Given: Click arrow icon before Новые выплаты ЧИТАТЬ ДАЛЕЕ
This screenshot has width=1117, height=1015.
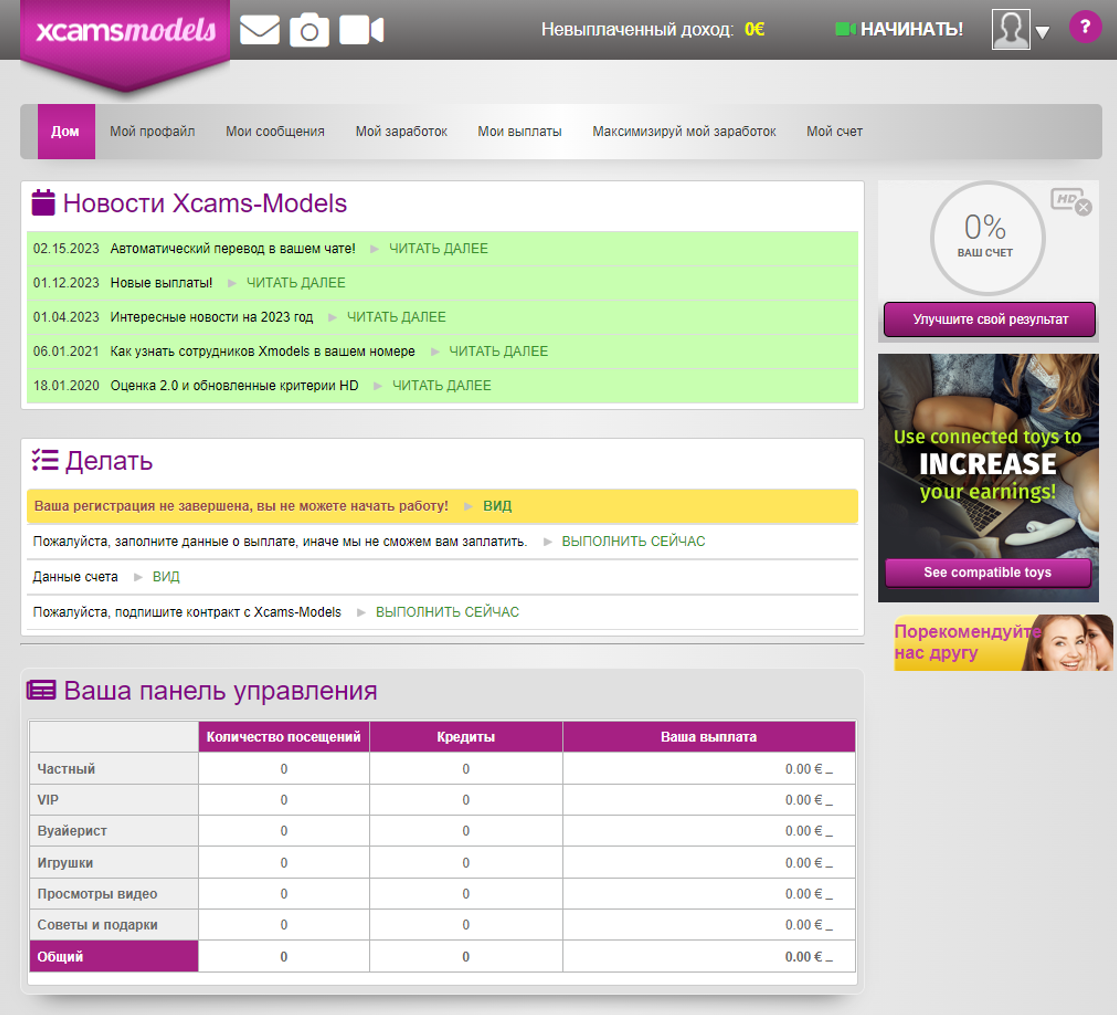Looking at the screenshot, I should 232,283.
